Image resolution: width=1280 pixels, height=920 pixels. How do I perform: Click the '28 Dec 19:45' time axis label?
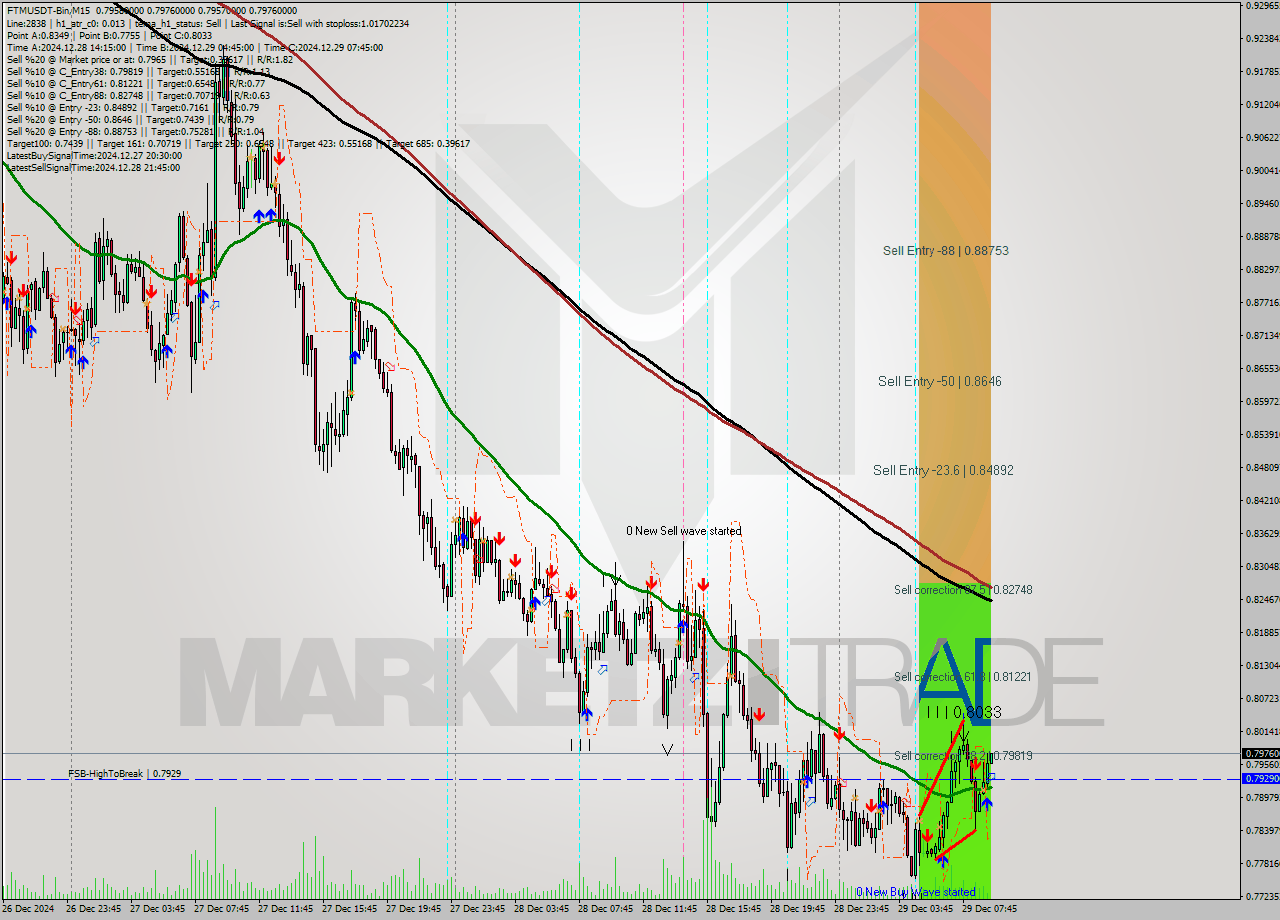(798, 909)
